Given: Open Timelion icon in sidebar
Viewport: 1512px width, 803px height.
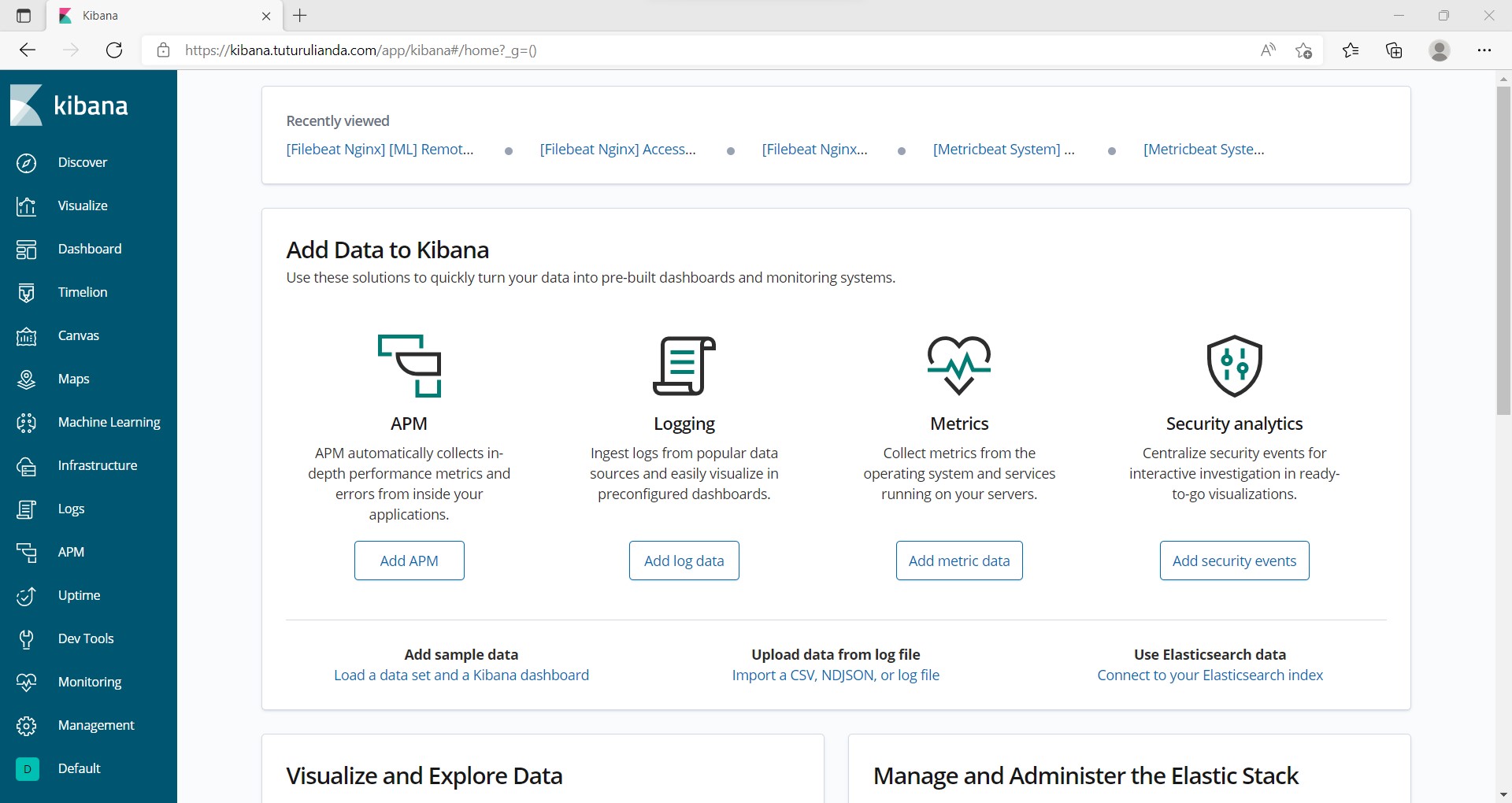Looking at the screenshot, I should pyautogui.click(x=26, y=293).
